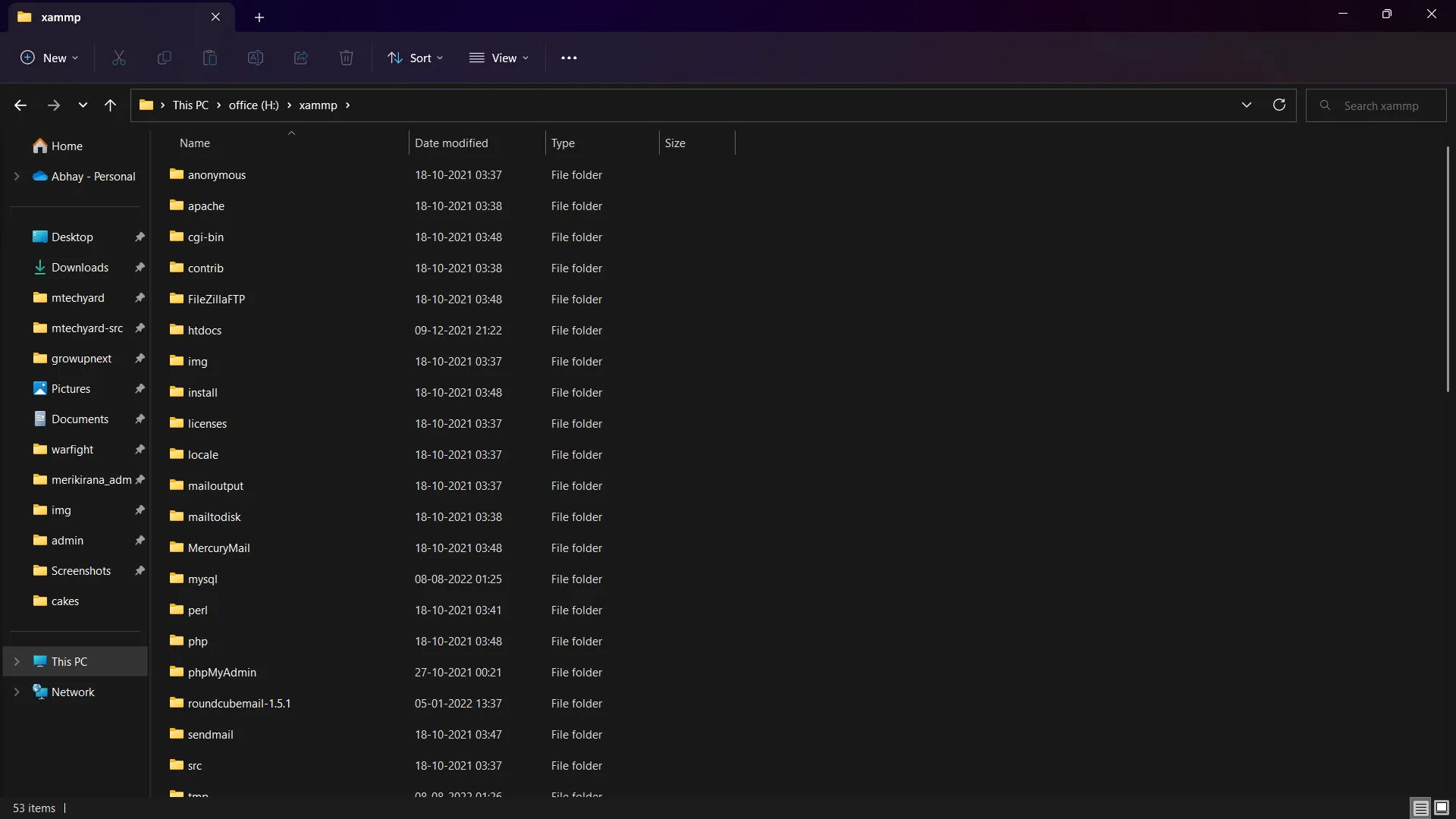Click the New item button
1456x819 pixels.
click(x=49, y=58)
